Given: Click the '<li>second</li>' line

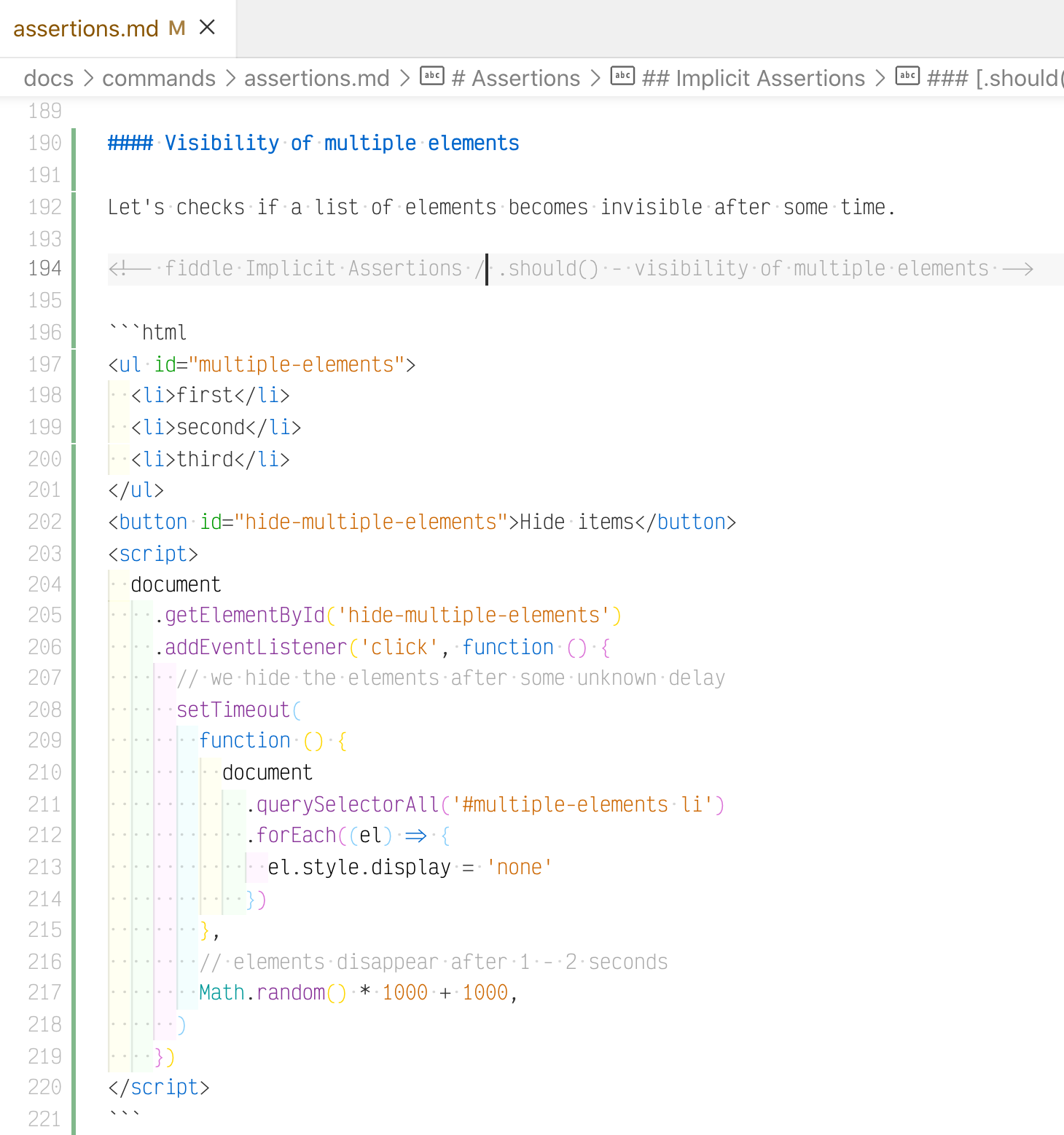Looking at the screenshot, I should (x=216, y=427).
